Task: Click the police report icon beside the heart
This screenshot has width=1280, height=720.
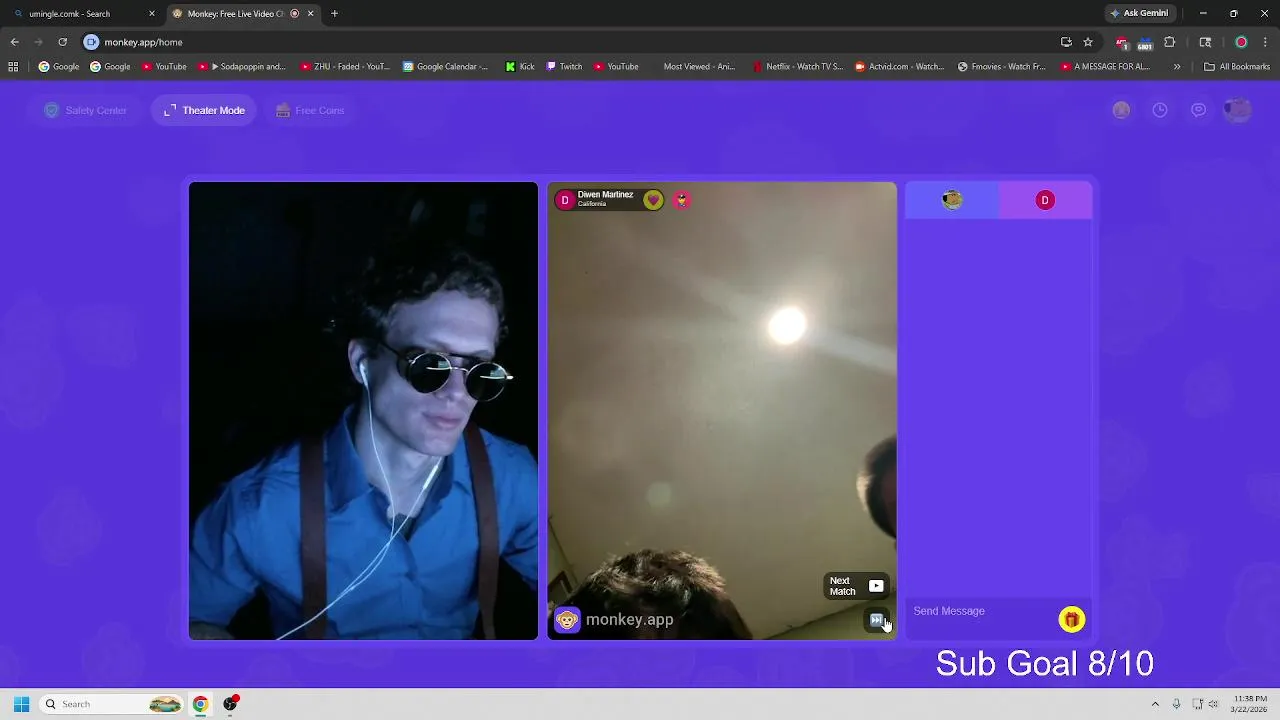Action: coord(682,200)
